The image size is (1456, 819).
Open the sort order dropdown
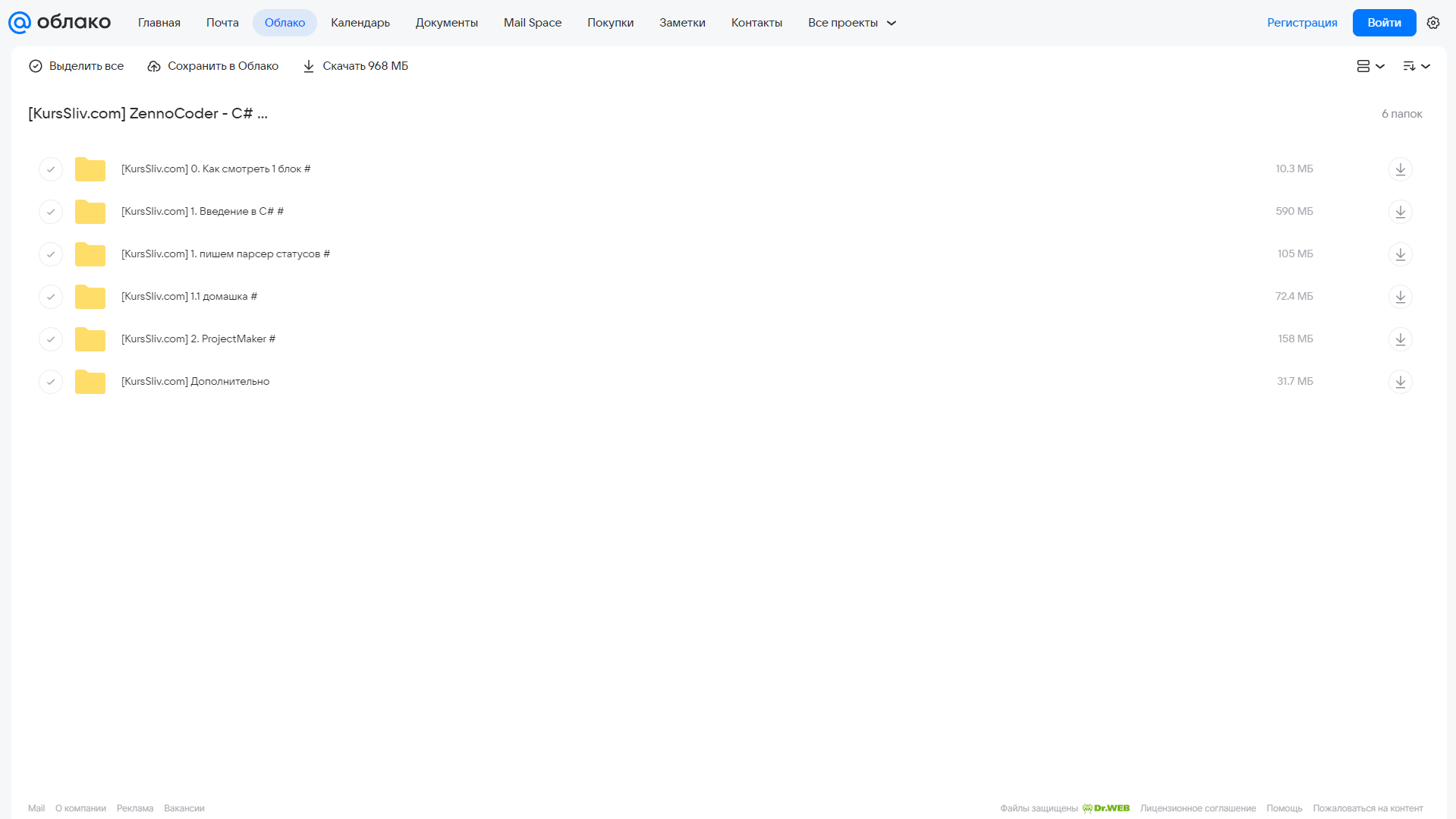pyautogui.click(x=1416, y=66)
